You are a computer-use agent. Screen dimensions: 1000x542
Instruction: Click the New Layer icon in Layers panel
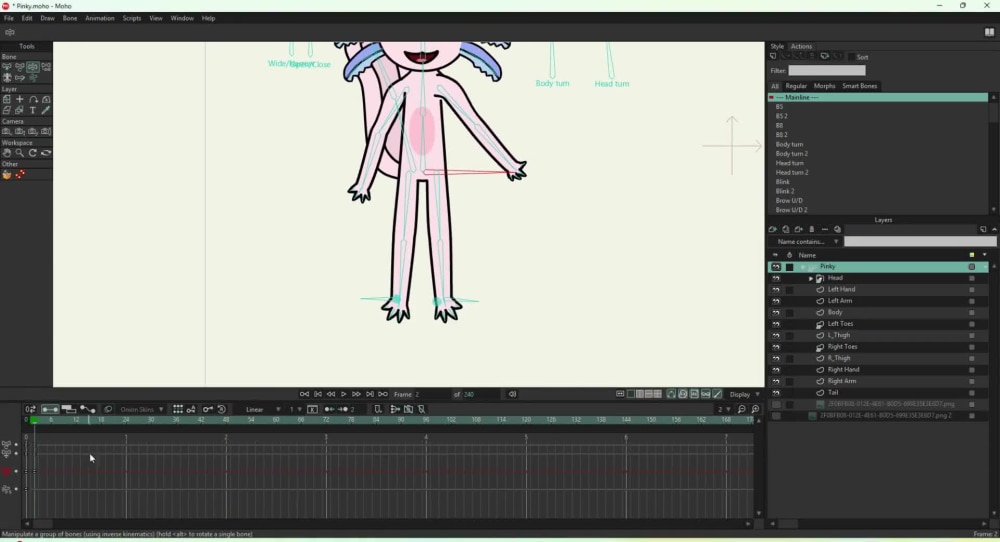[x=772, y=230]
